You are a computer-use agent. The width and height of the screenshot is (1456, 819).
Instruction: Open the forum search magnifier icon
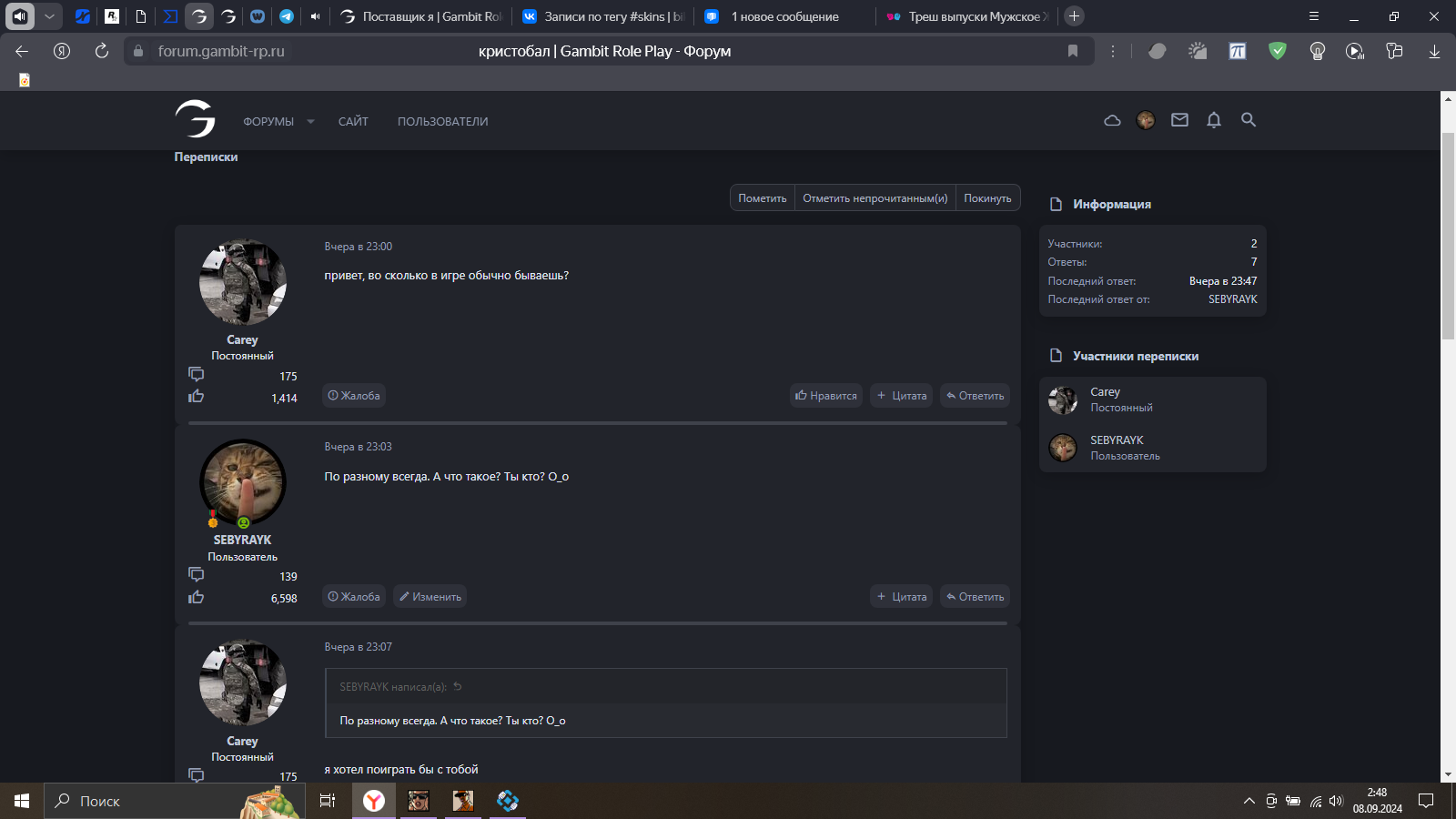[x=1249, y=120]
